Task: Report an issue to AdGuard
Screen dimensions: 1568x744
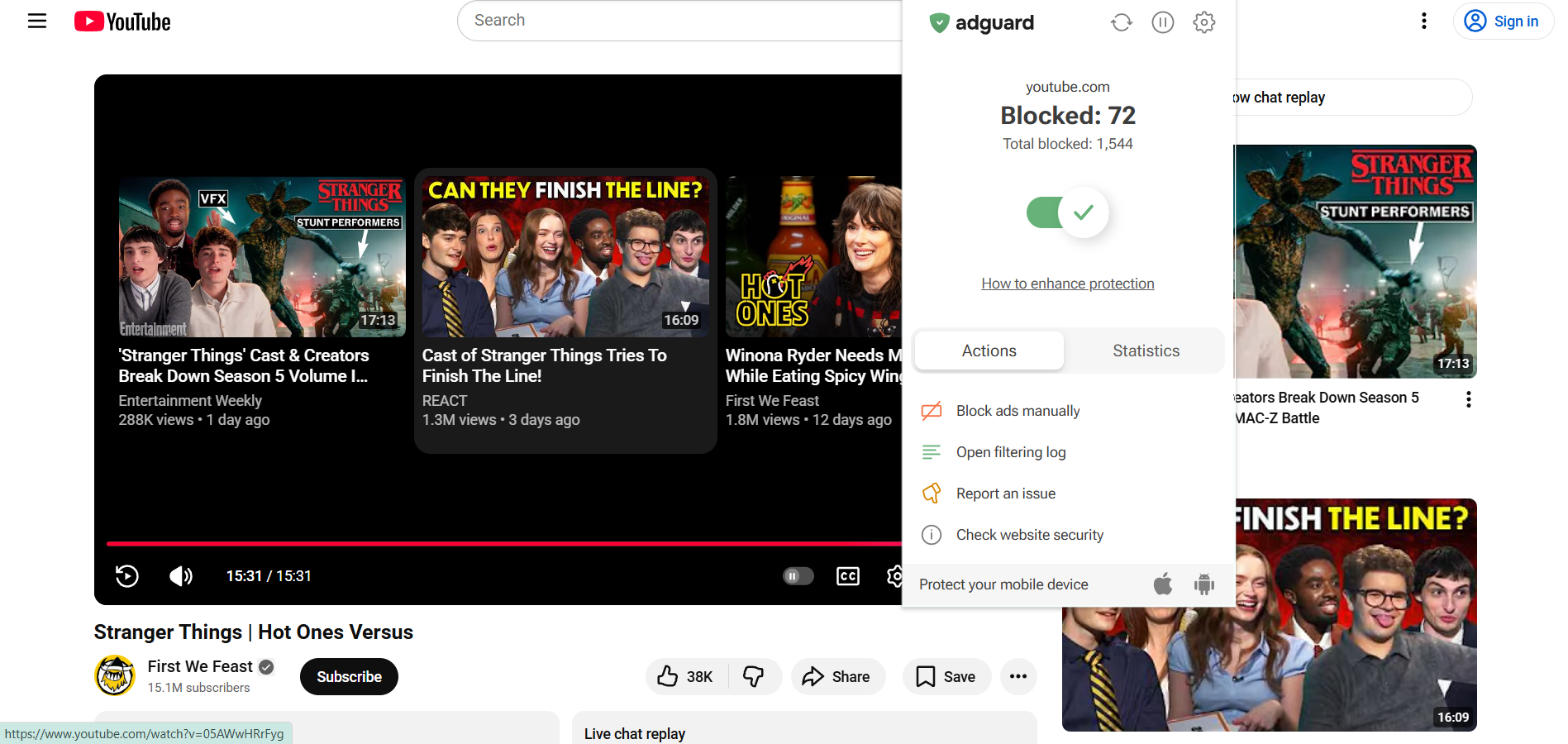Action: pyautogui.click(x=1005, y=493)
